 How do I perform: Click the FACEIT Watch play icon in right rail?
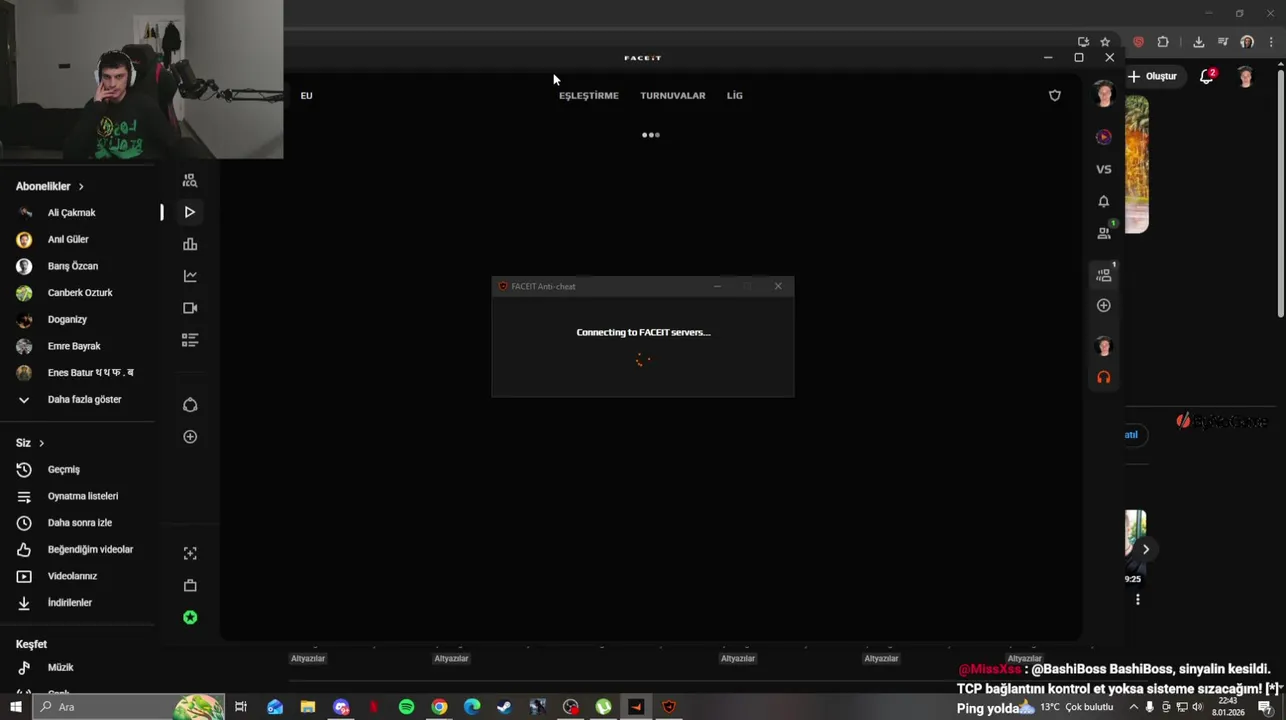(1104, 137)
